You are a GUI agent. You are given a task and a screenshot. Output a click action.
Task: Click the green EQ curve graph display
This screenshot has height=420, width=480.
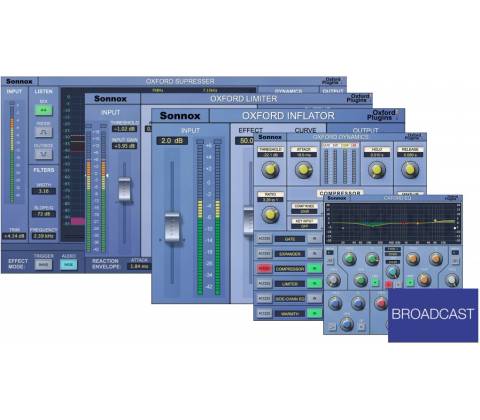pos(392,223)
